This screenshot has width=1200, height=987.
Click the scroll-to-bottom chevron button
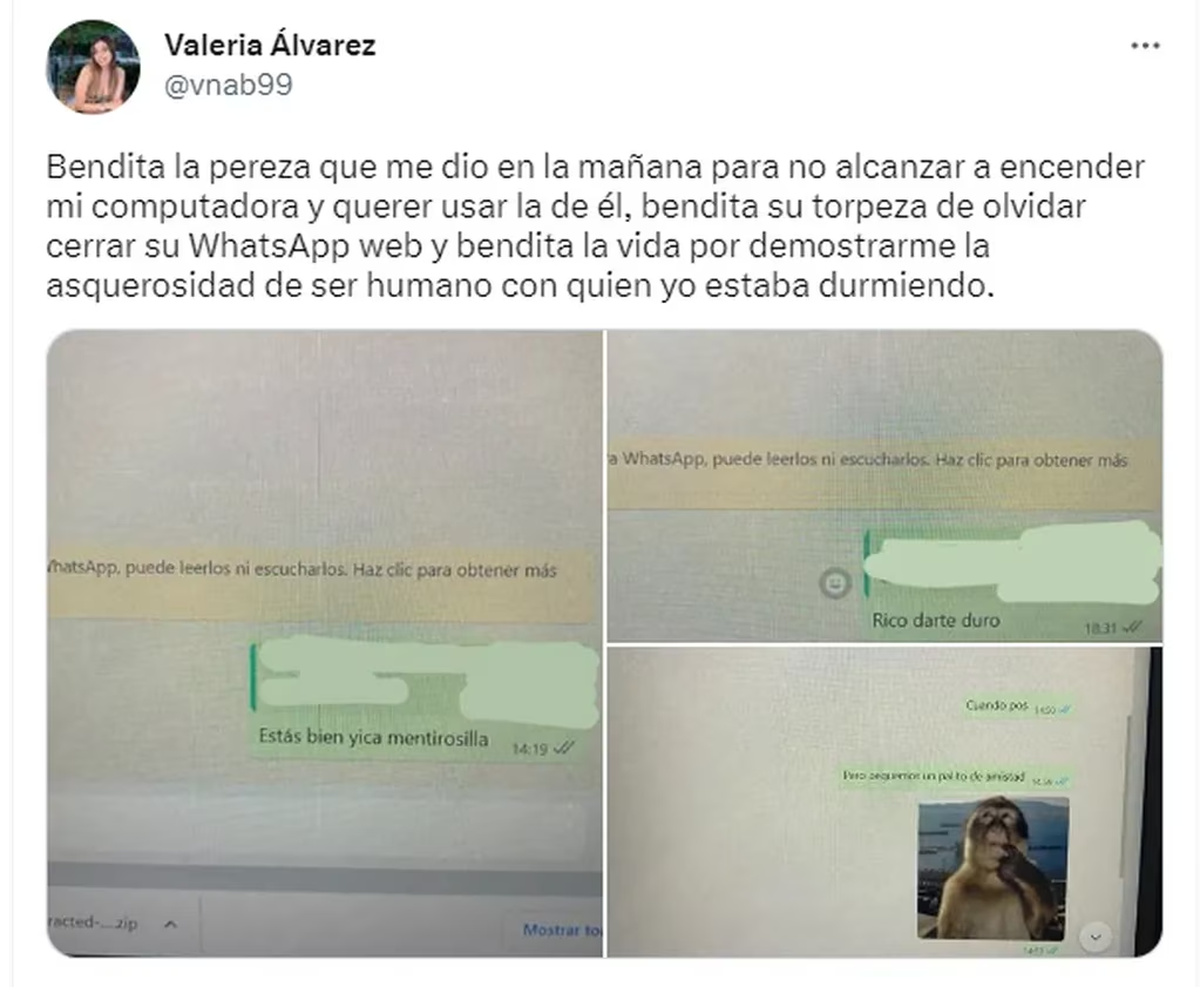click(x=1097, y=937)
